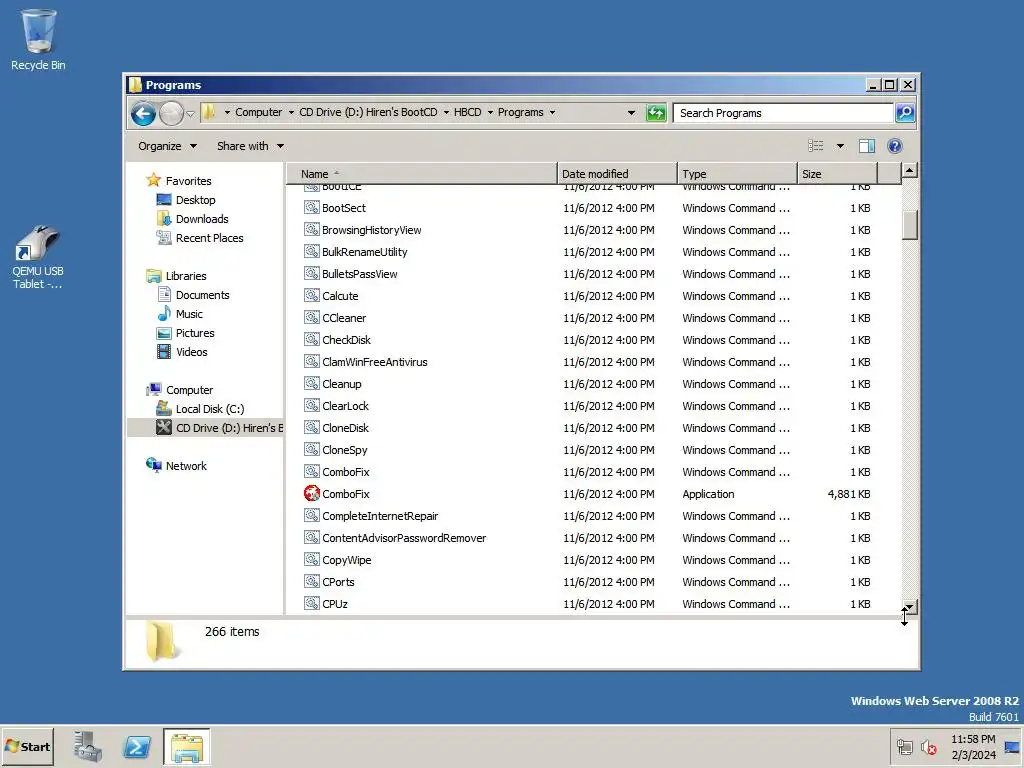Launch Windows PowerShell from taskbar

click(137, 746)
